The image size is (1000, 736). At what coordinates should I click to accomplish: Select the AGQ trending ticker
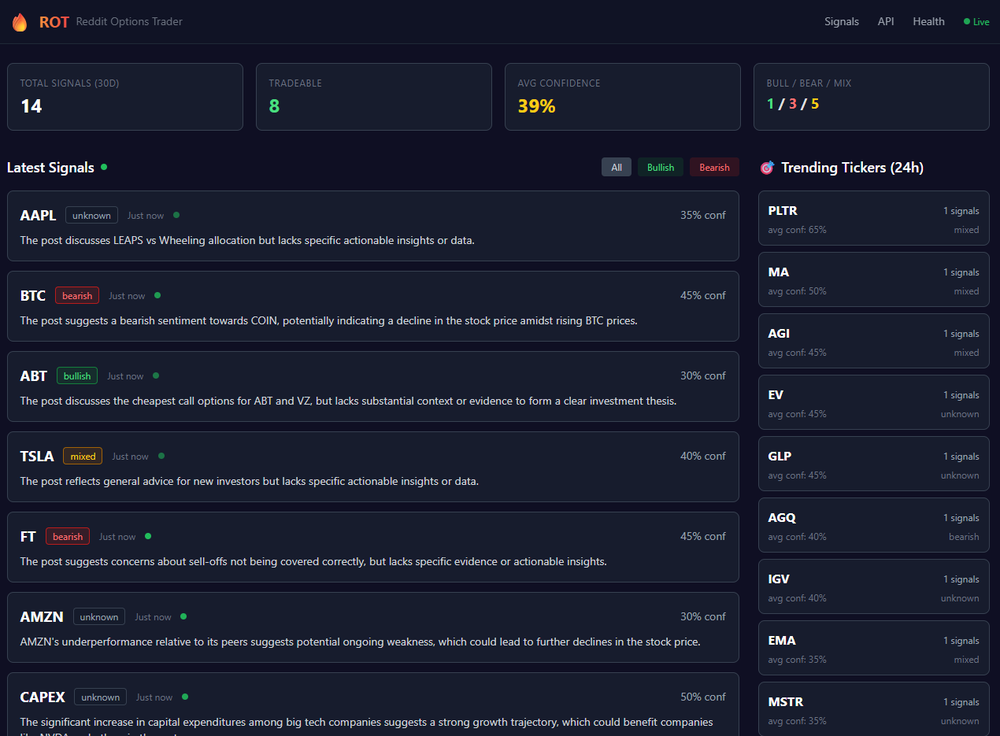[874, 526]
